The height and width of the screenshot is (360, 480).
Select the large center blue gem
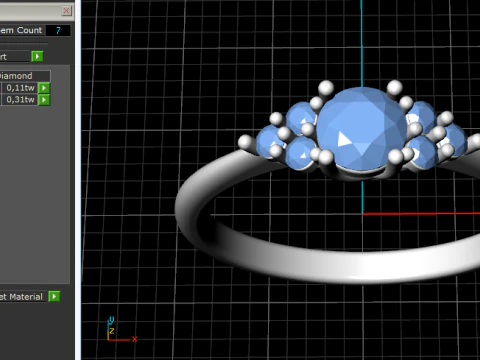(x=362, y=129)
